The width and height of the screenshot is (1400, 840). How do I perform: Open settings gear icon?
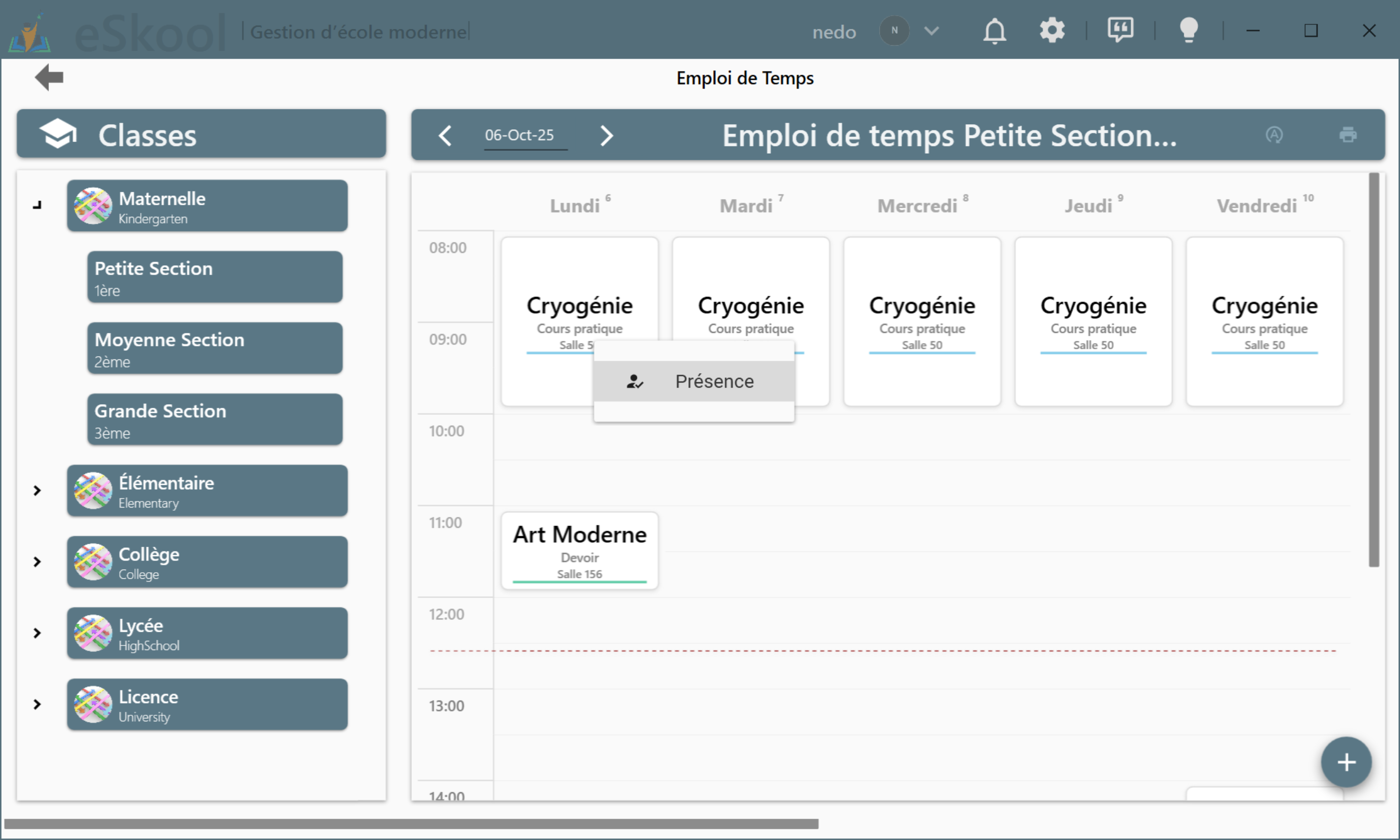coord(1052,30)
